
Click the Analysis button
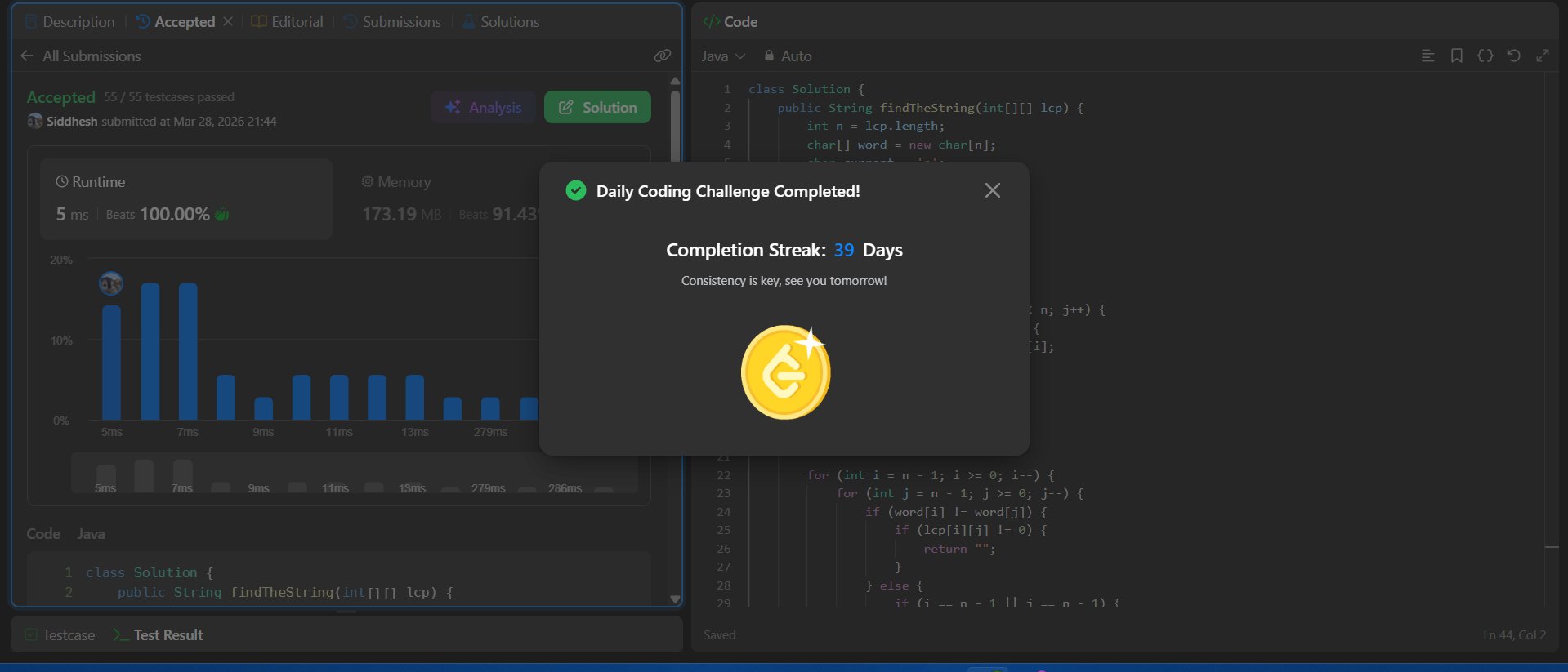(483, 107)
